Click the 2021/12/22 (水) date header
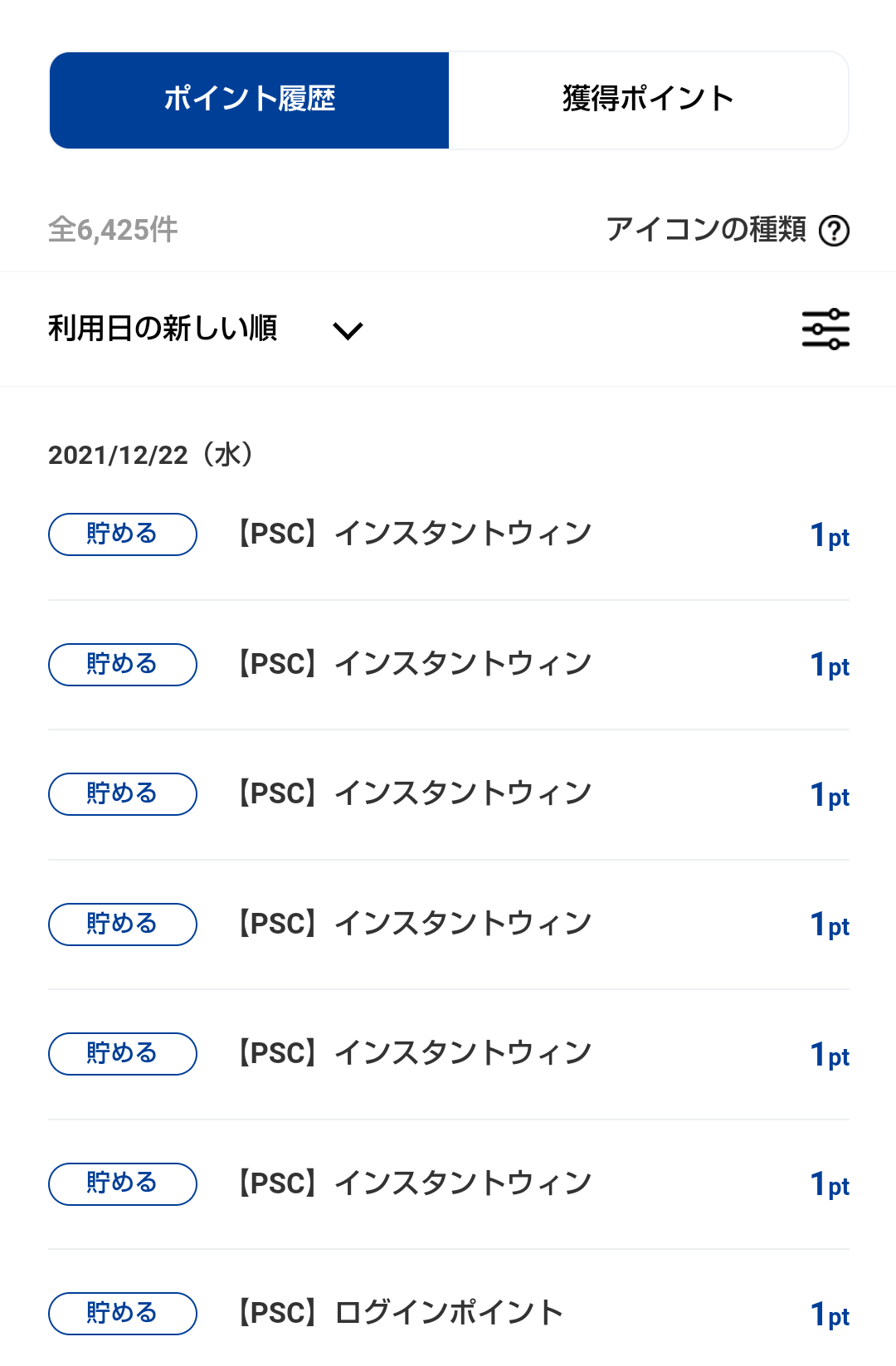 point(151,455)
